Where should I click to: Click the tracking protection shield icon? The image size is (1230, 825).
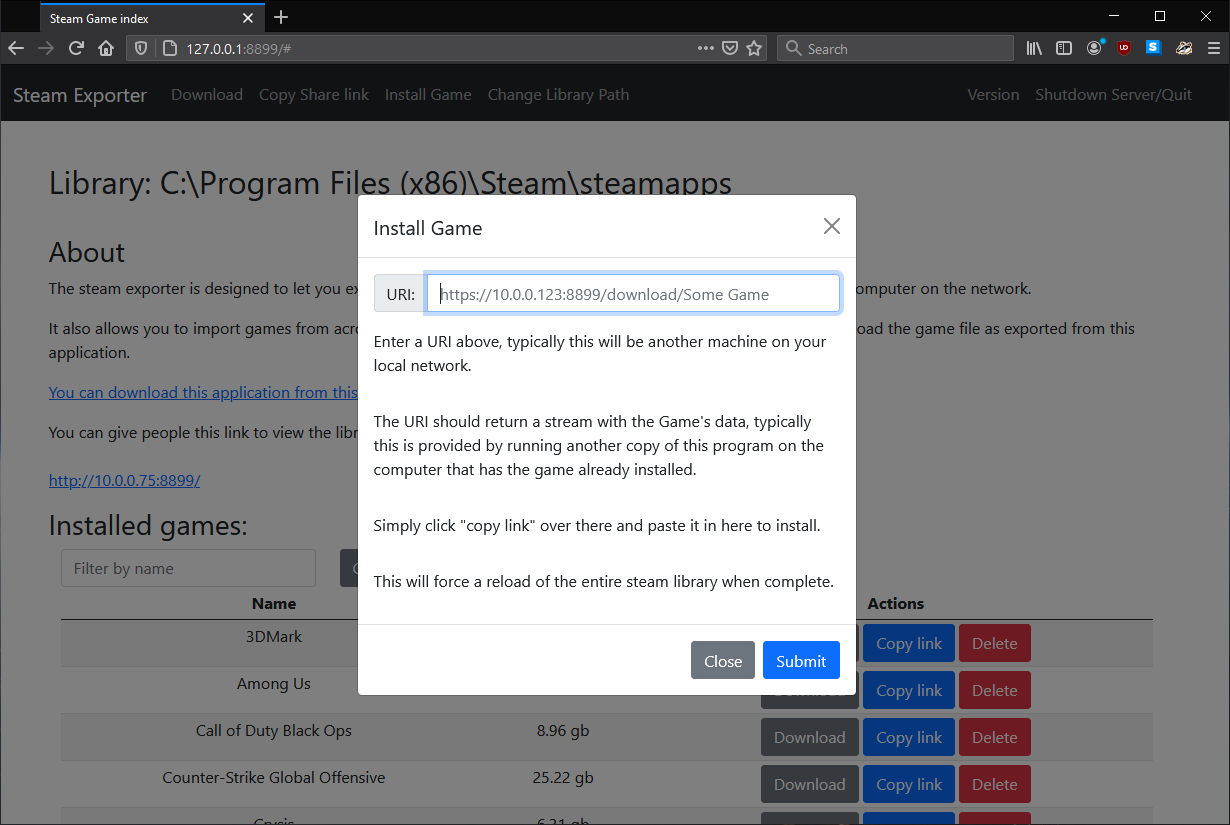[x=141, y=48]
